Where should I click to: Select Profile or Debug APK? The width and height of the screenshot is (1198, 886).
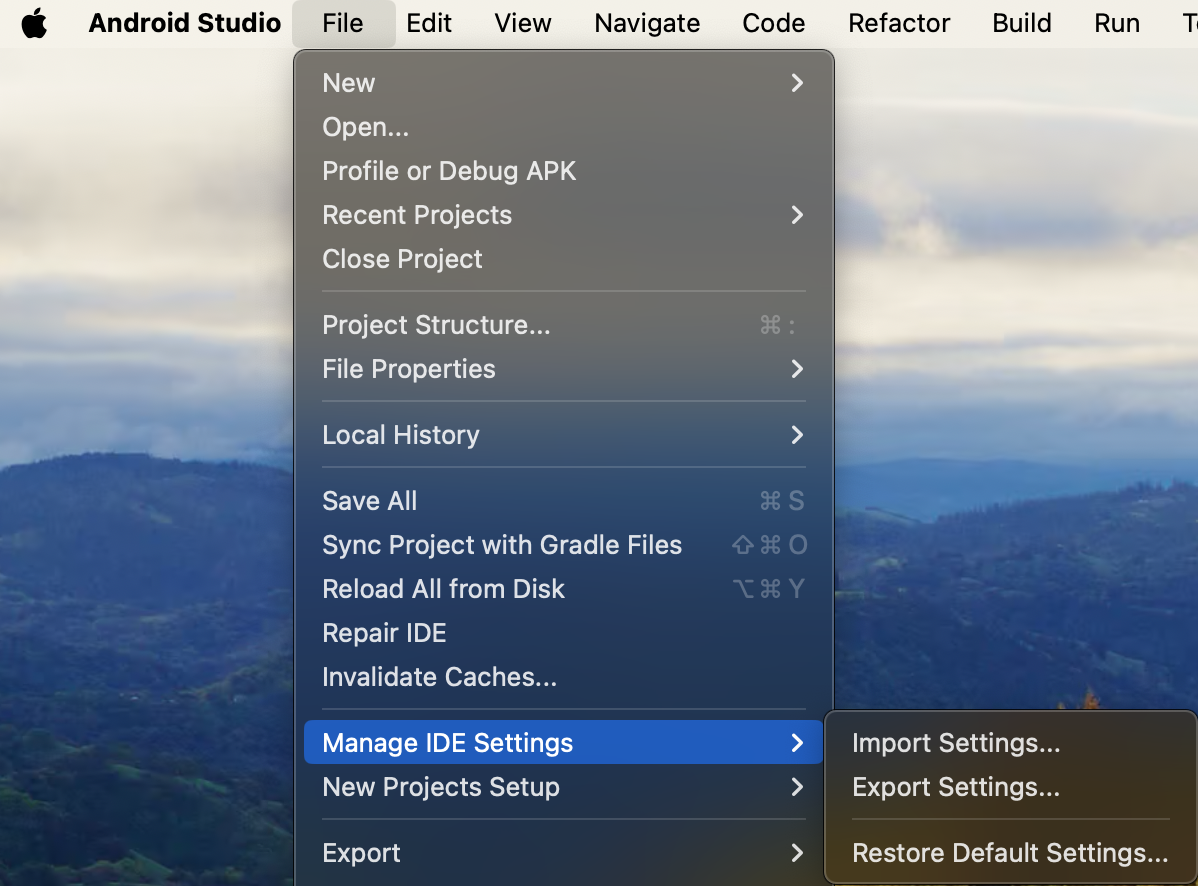563,171
